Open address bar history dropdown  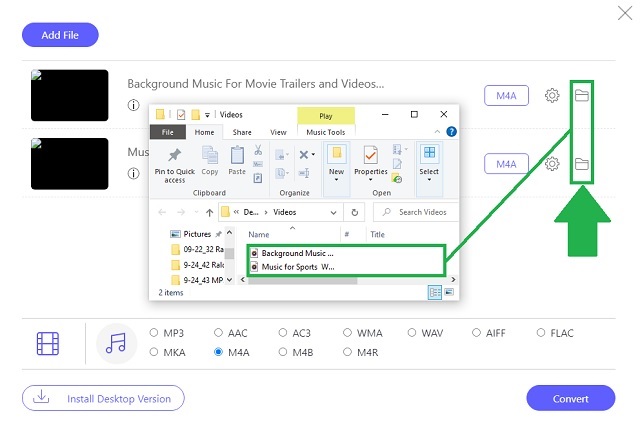(333, 213)
